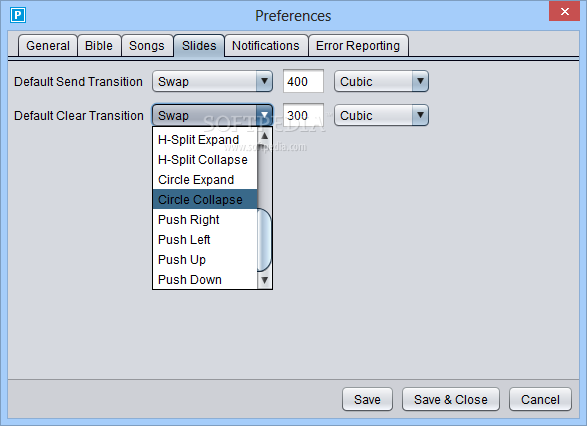Open the Default Send Transition dropdown

click(212, 81)
